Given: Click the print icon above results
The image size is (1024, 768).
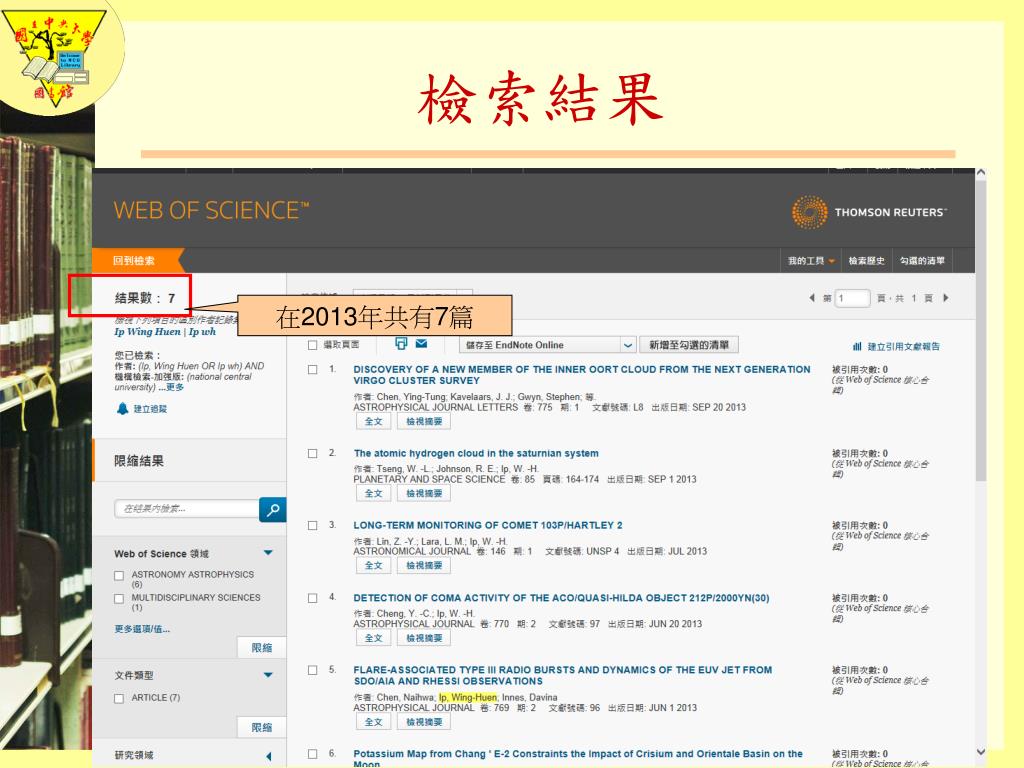Looking at the screenshot, I should coord(401,344).
